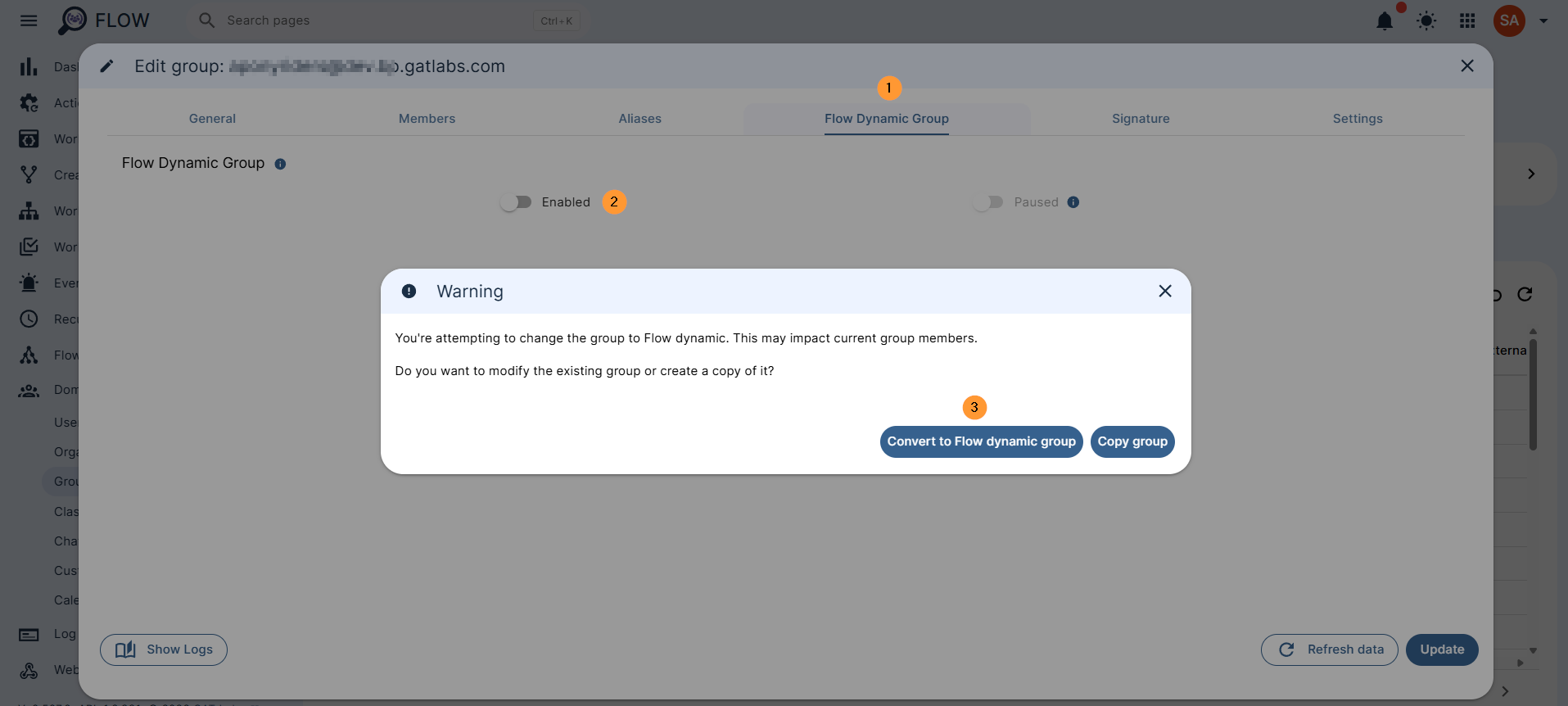Click the Update button

click(1442, 649)
